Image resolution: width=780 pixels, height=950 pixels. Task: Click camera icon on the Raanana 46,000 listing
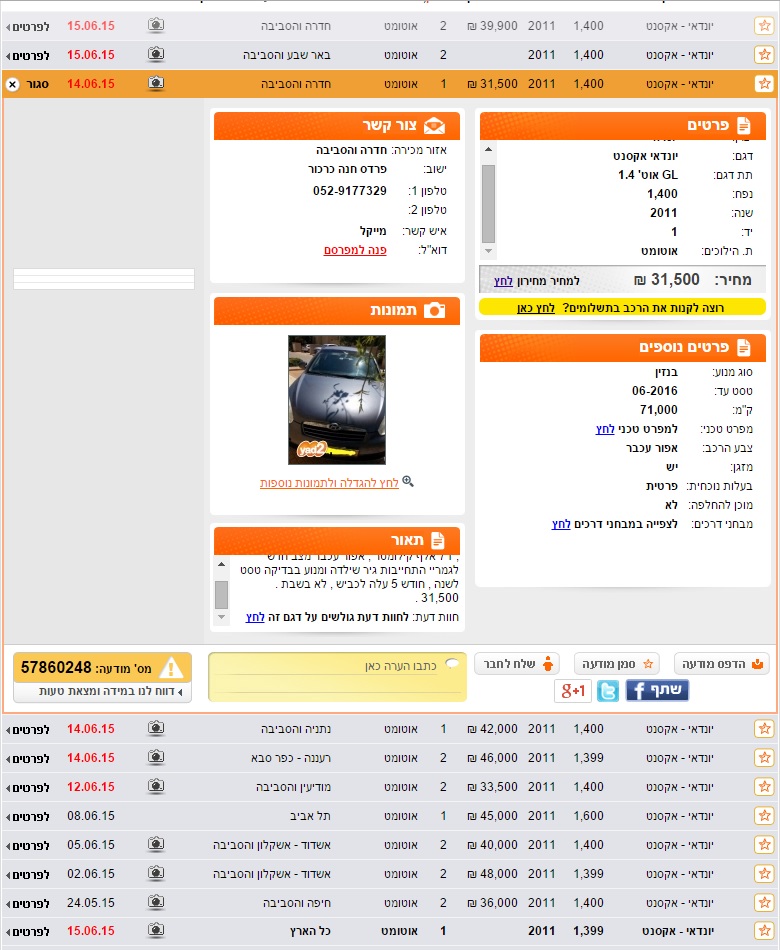[156, 758]
